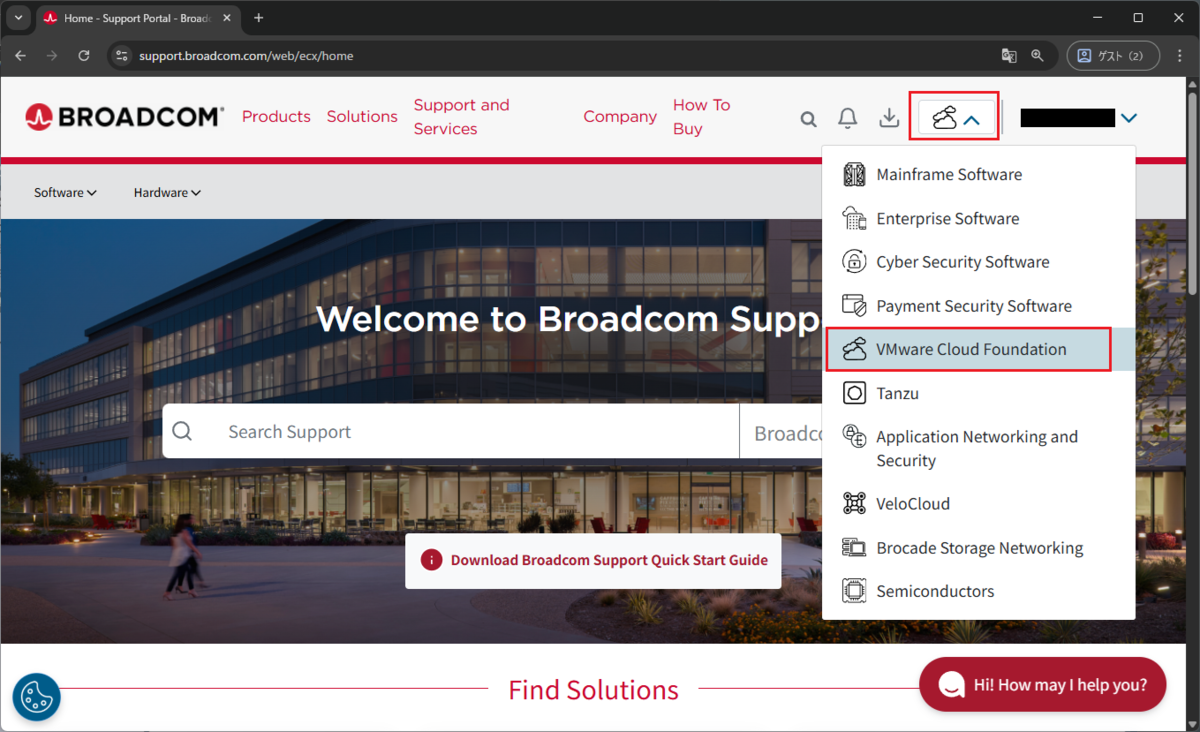Image resolution: width=1200 pixels, height=732 pixels.
Task: Click the search icon in Search Support box
Action: tap(182, 432)
